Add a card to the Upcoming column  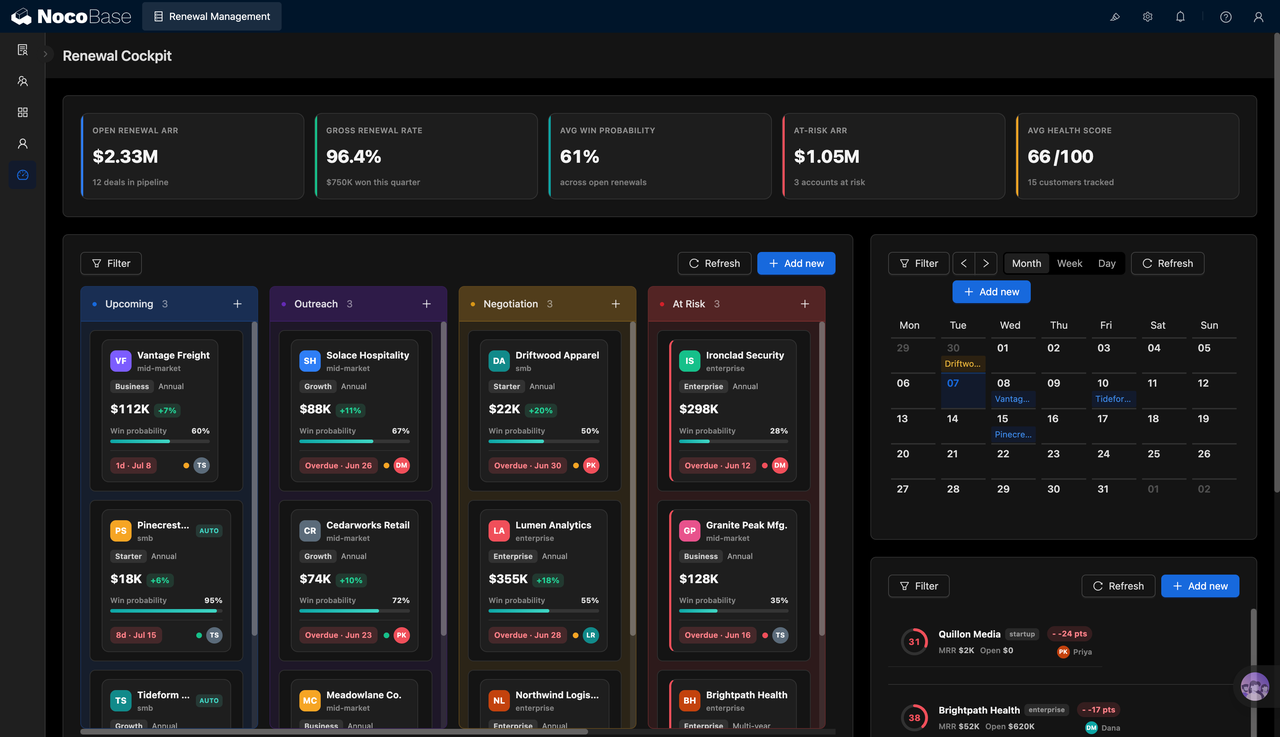[237, 304]
